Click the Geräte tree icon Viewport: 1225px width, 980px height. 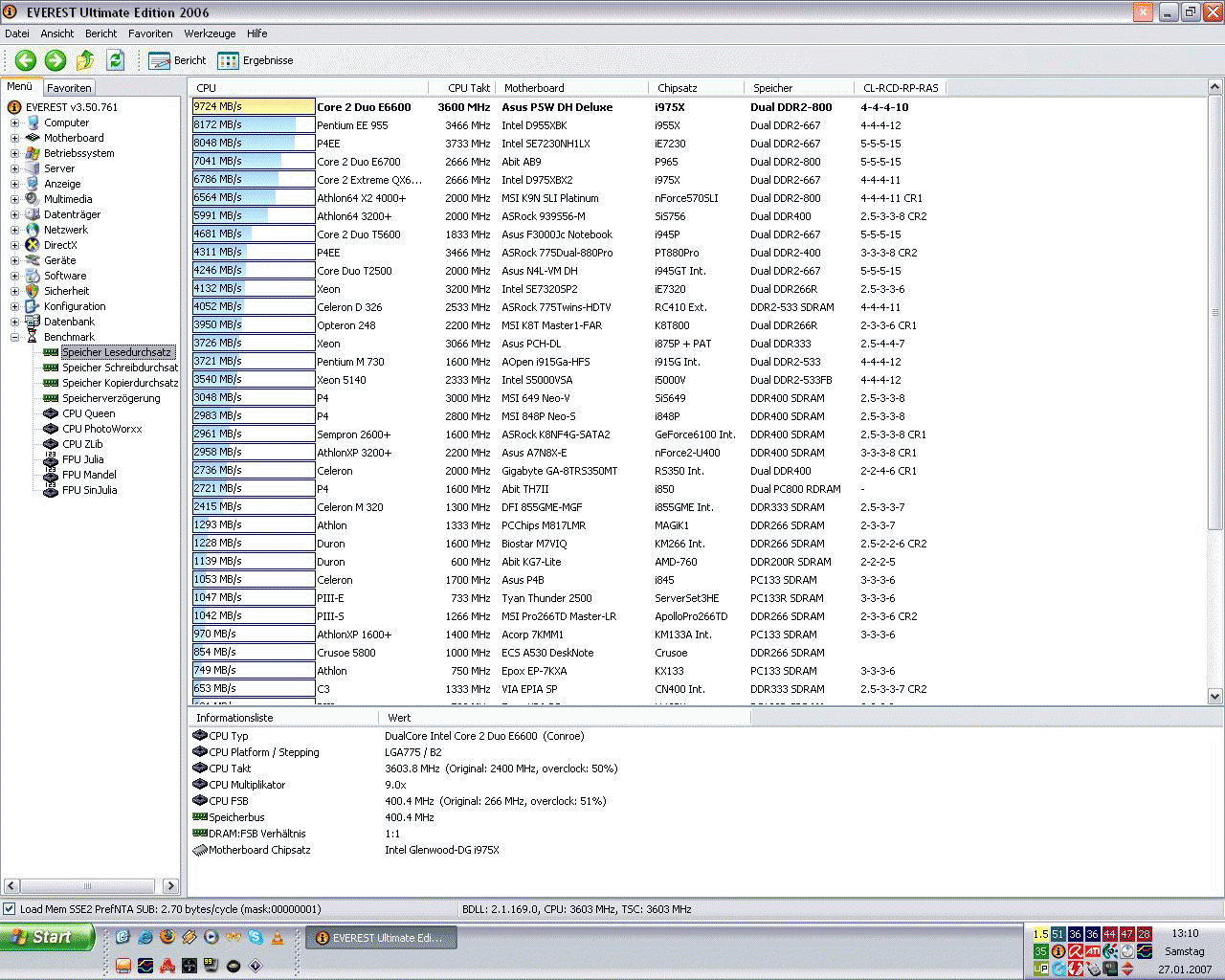coord(33,260)
